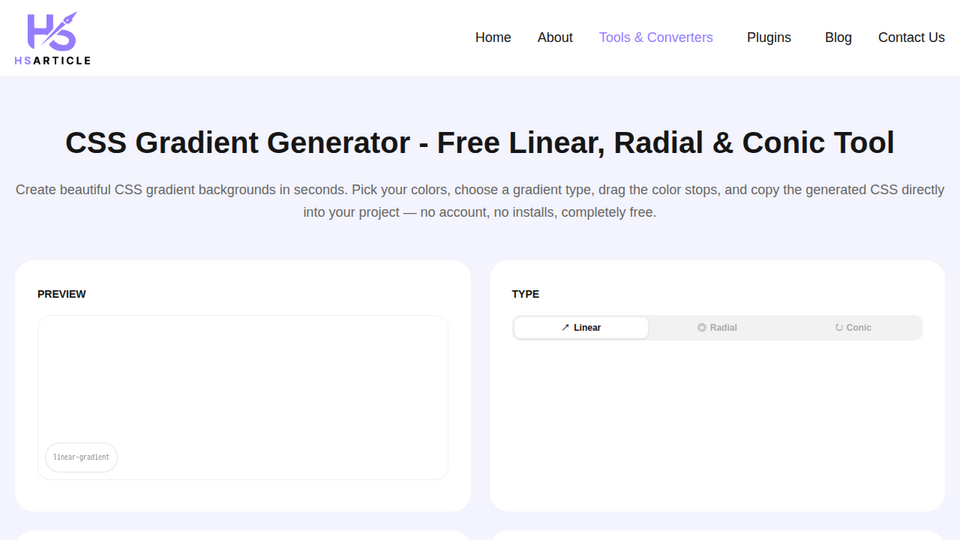
Task: Open the Contact Us page
Action: tap(911, 37)
